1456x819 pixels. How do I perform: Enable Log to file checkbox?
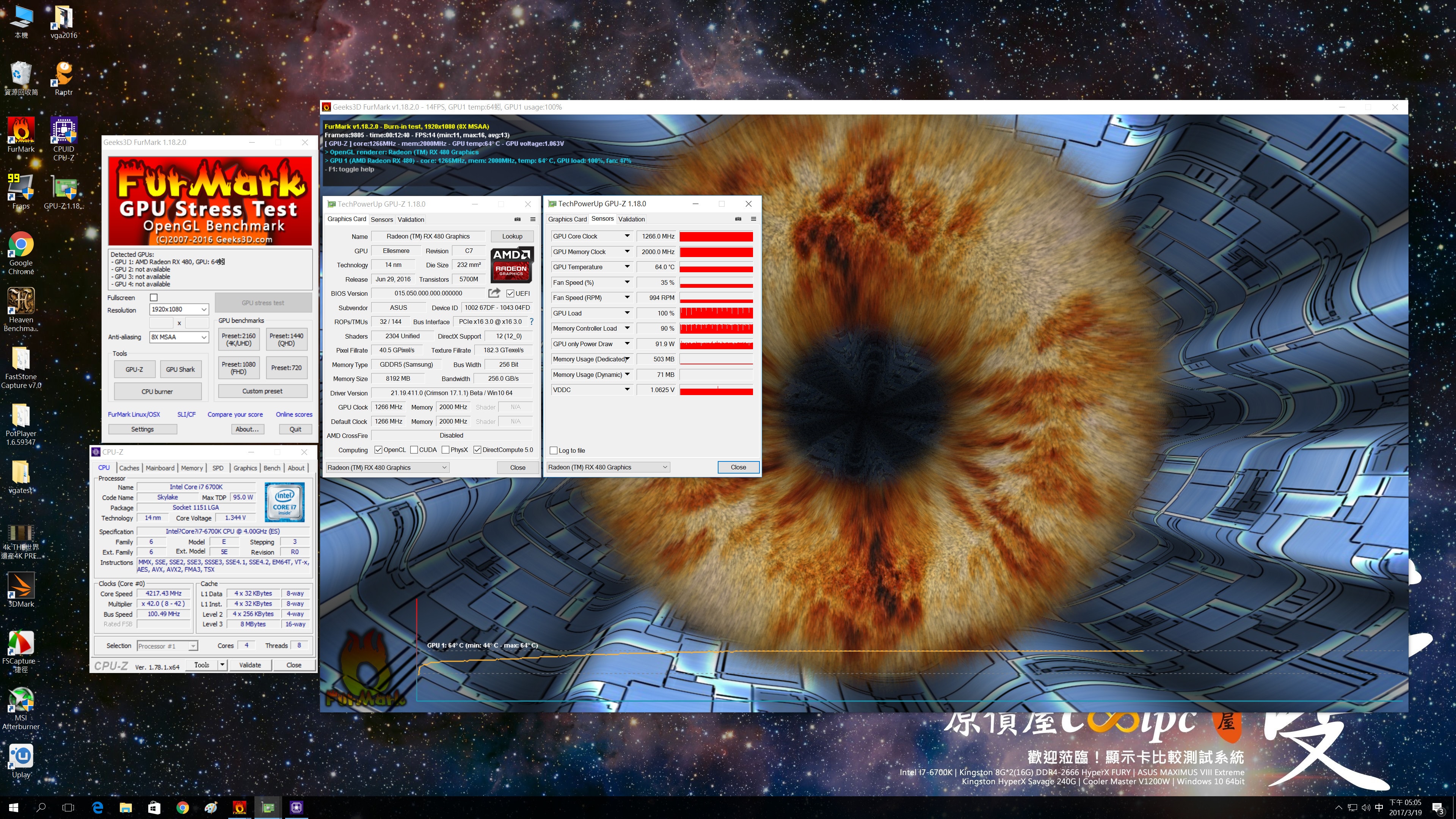tap(553, 450)
